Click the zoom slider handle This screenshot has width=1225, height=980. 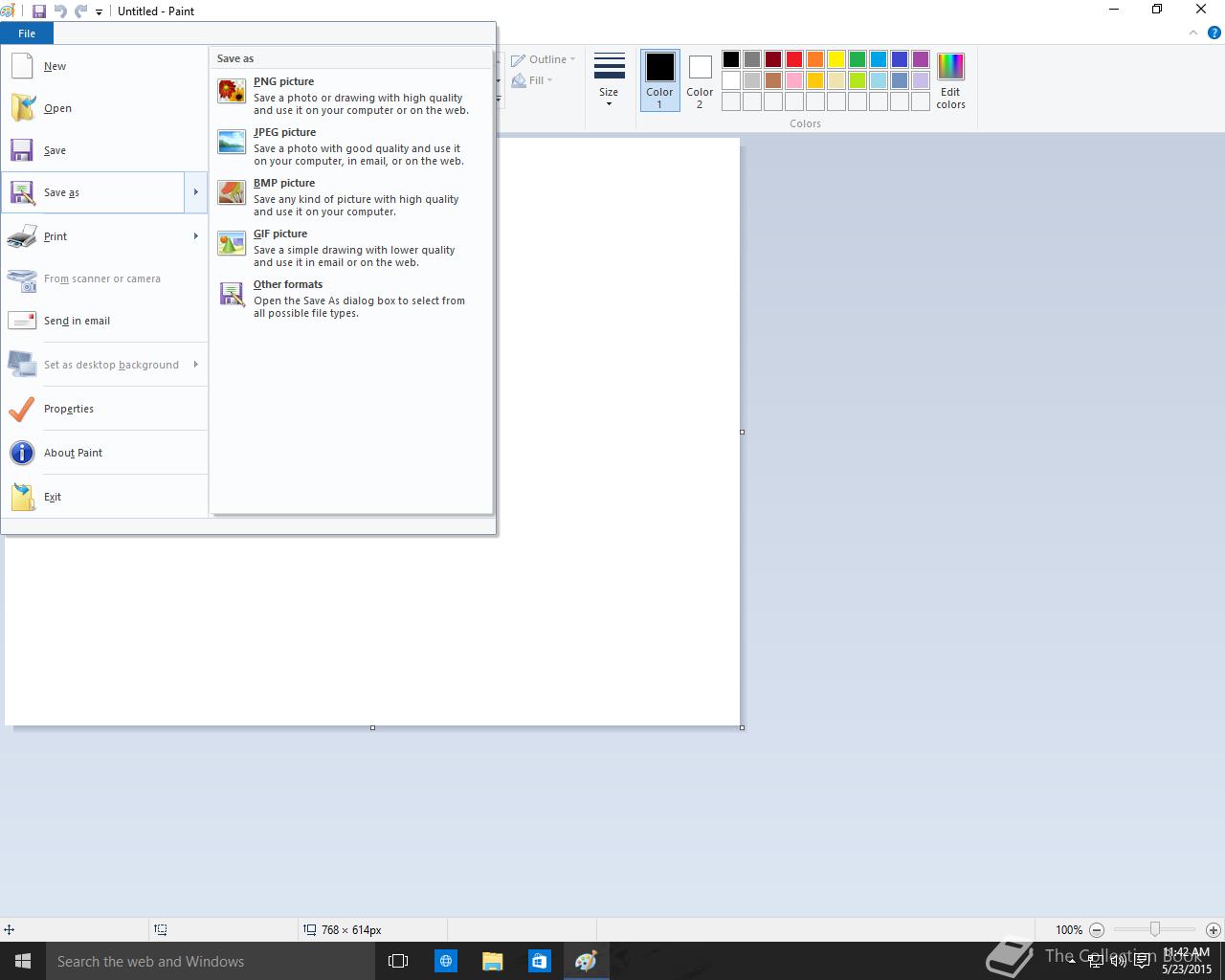coord(1155,929)
